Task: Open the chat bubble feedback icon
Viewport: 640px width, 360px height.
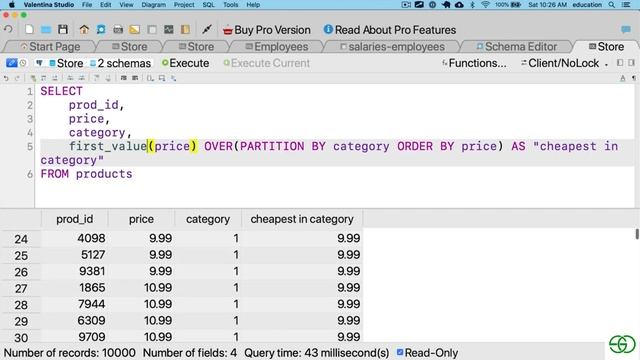Action: coord(626,29)
